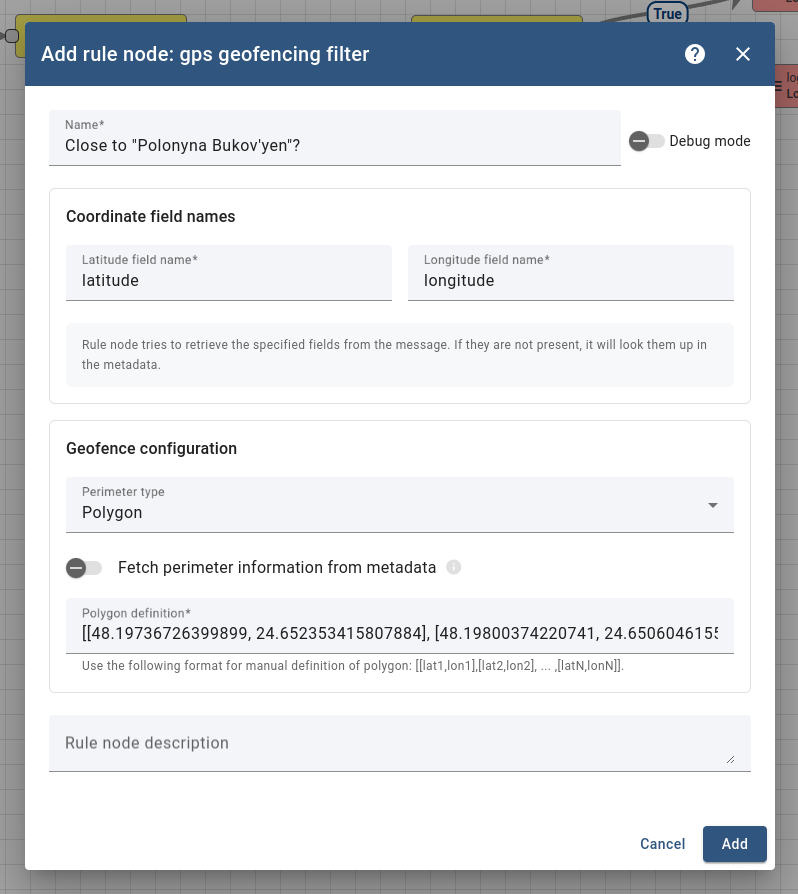This screenshot has width=798, height=894.
Task: Close the Add rule node dialog
Action: [x=743, y=54]
